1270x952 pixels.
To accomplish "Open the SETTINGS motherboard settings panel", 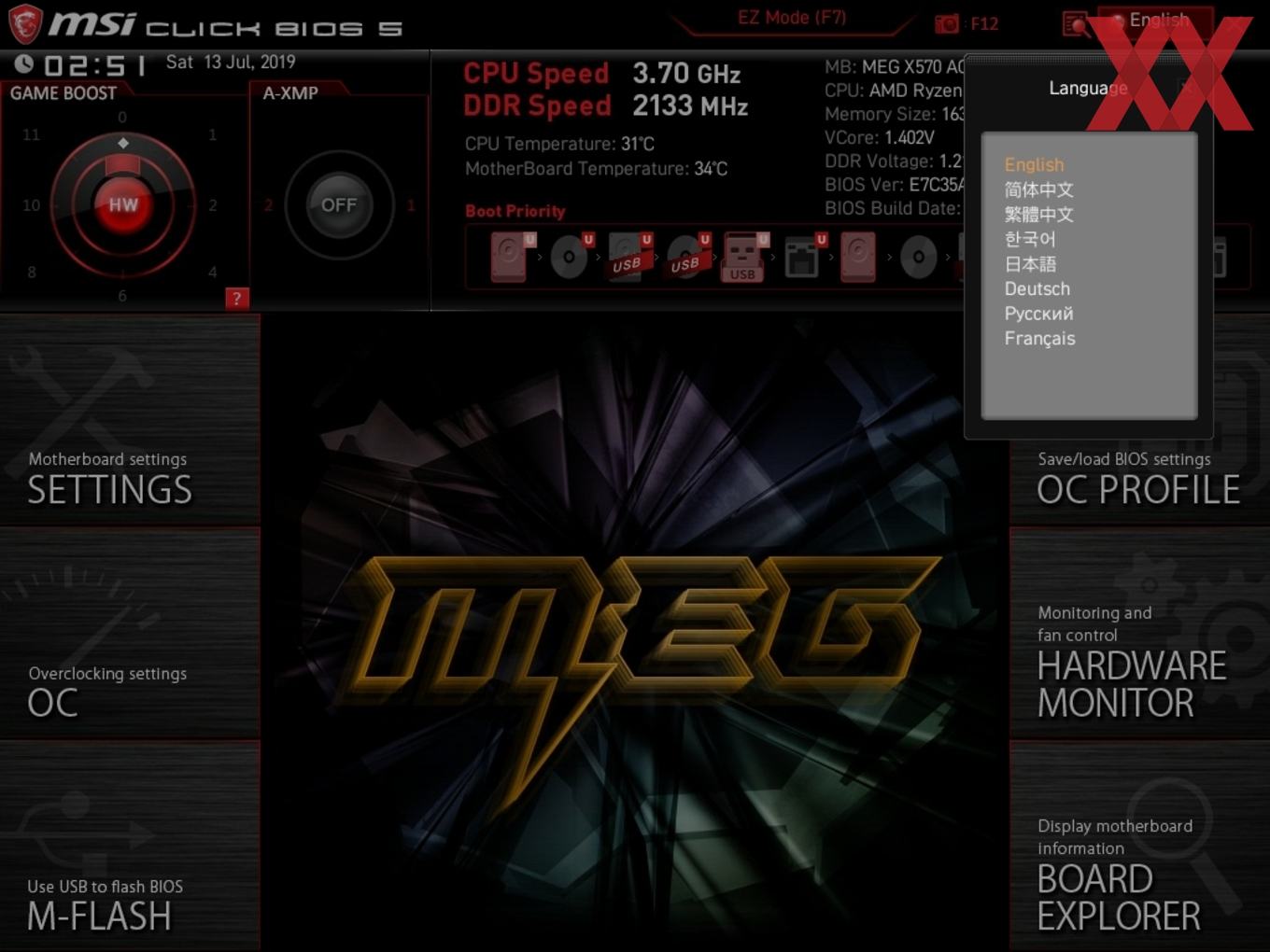I will [130, 419].
